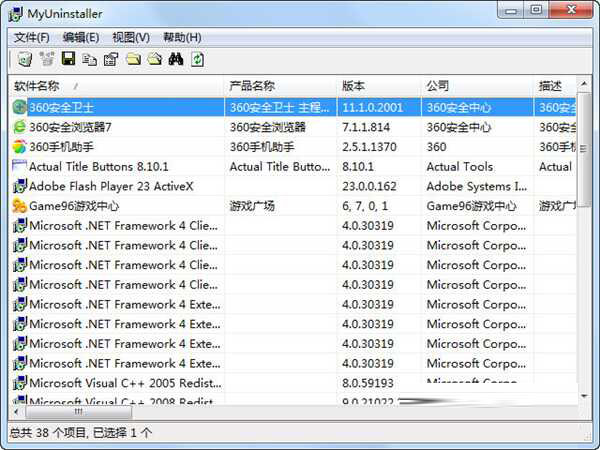Click the open-folder toolbar icon
The height and width of the screenshot is (450, 600).
(154, 60)
